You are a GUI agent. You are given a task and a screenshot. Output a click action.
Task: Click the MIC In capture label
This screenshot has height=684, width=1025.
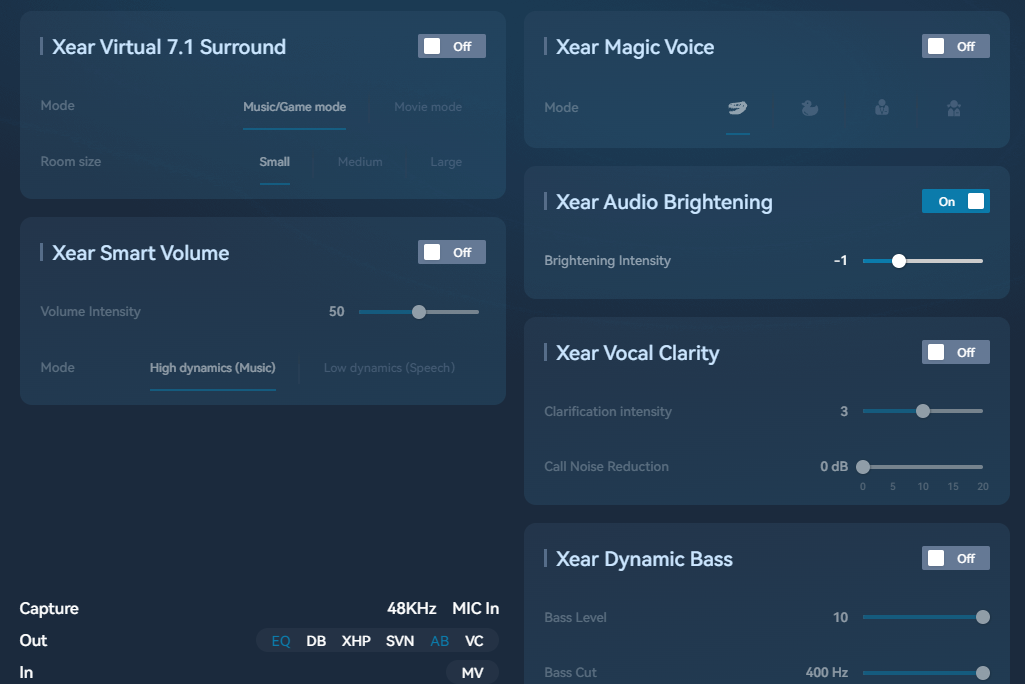tap(475, 609)
